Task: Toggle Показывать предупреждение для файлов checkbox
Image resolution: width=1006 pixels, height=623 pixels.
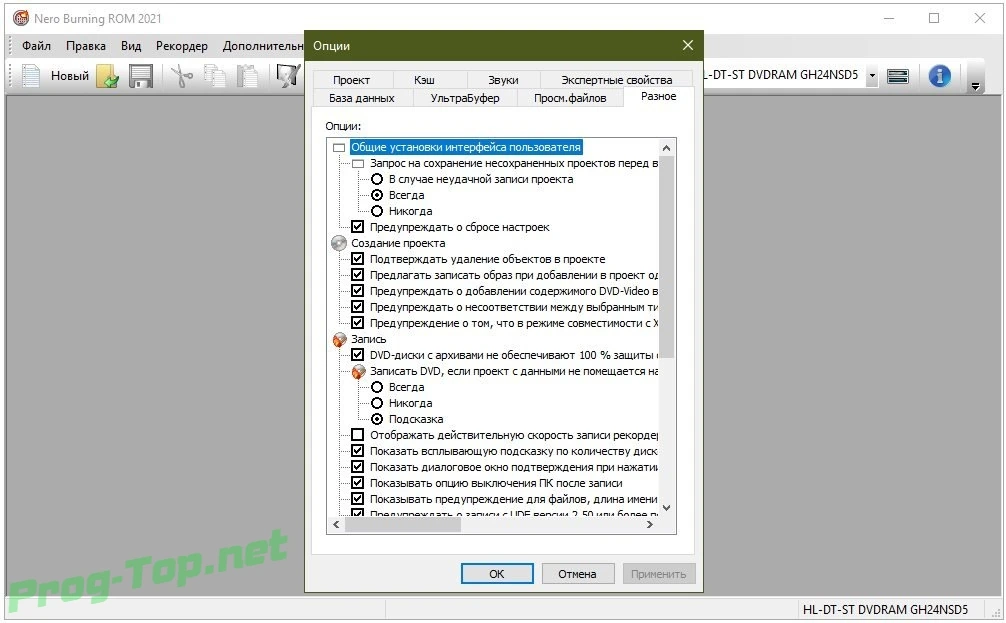Action: (358, 499)
